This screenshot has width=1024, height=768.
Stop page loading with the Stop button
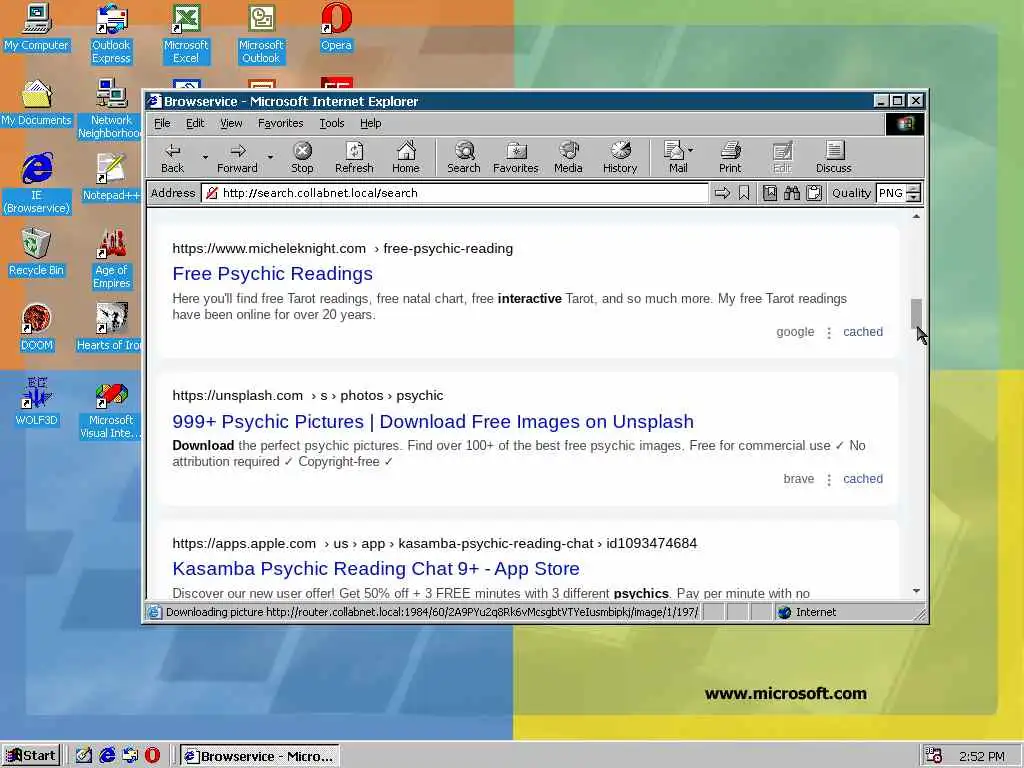point(302,158)
